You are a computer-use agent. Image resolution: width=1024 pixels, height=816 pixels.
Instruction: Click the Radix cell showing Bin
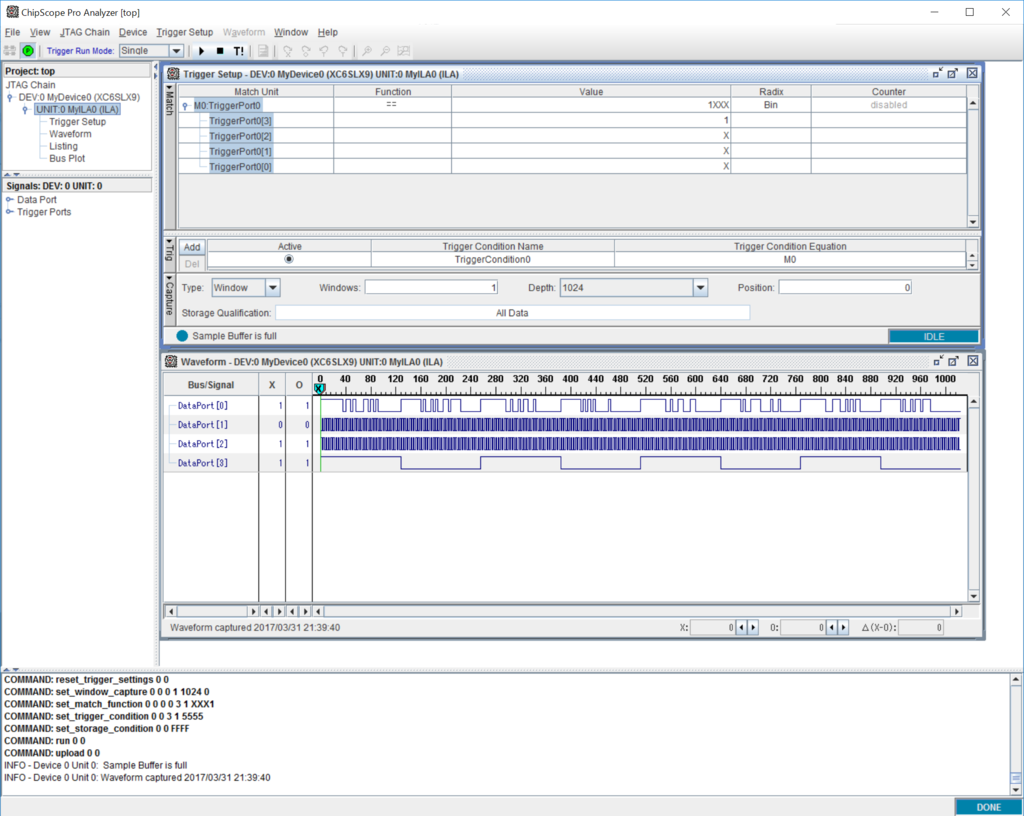(771, 104)
